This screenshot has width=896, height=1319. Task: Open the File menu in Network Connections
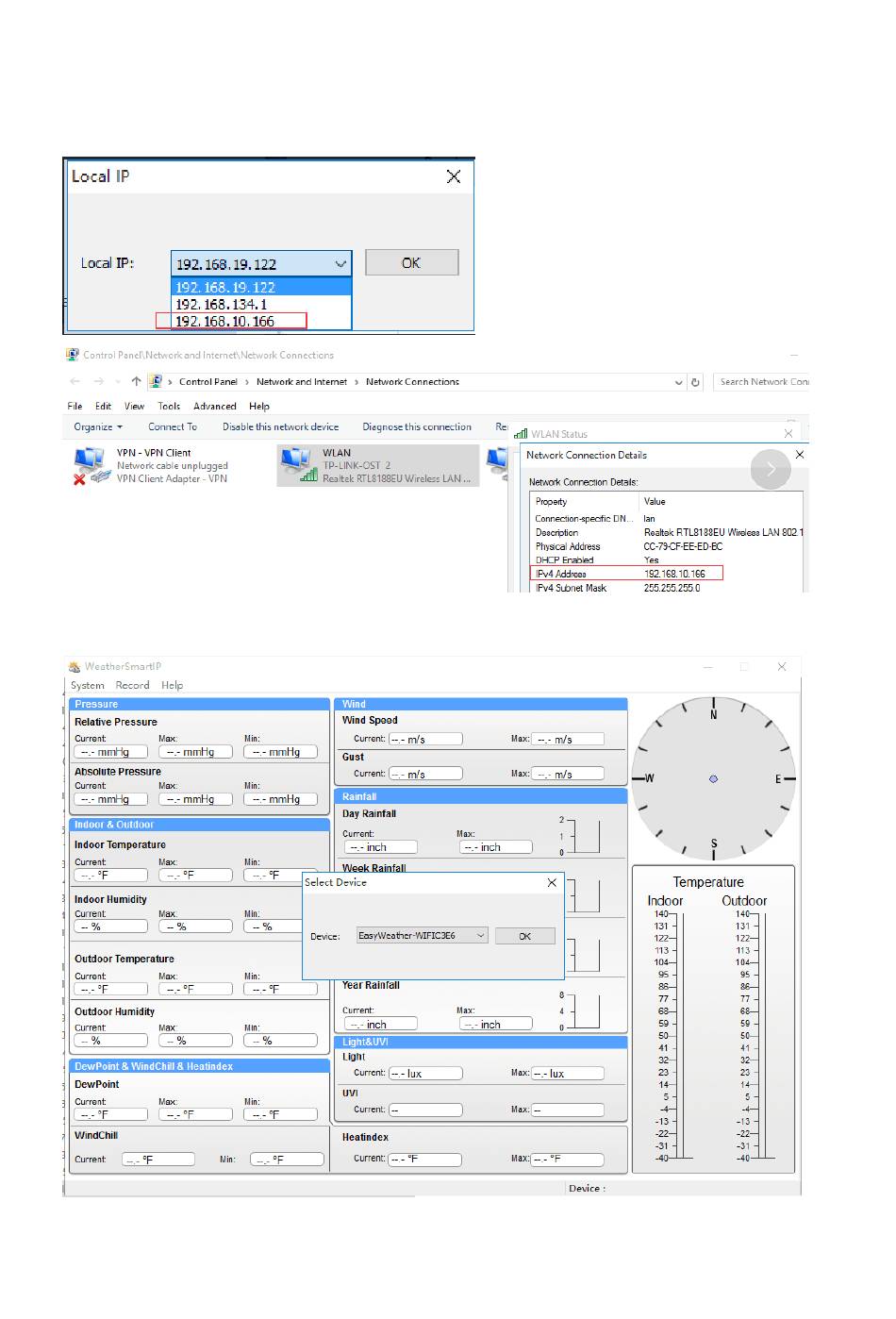coord(75,406)
